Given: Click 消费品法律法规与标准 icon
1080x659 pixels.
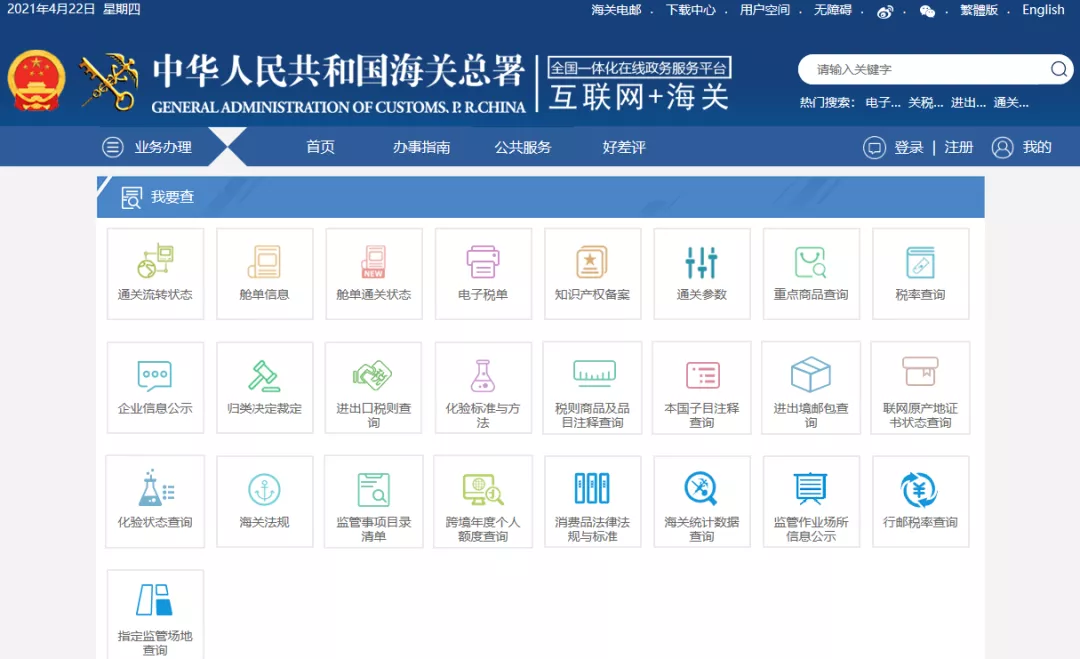Looking at the screenshot, I should tap(592, 488).
